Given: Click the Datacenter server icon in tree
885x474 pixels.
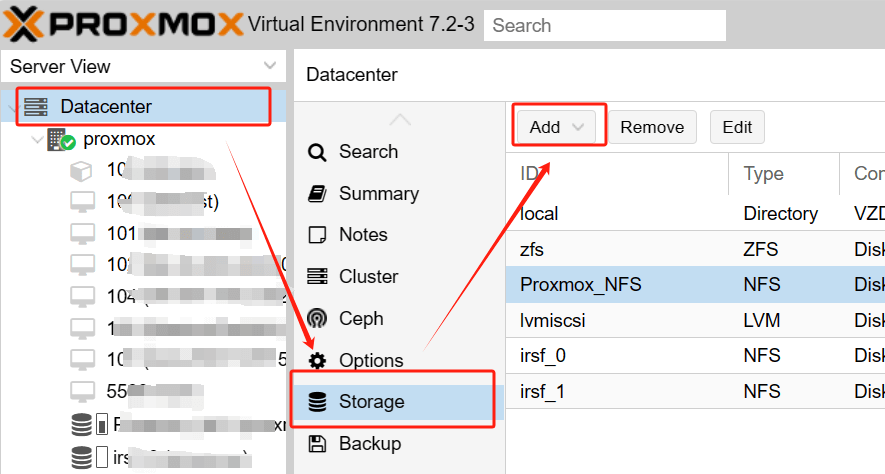Looking at the screenshot, I should (x=36, y=106).
